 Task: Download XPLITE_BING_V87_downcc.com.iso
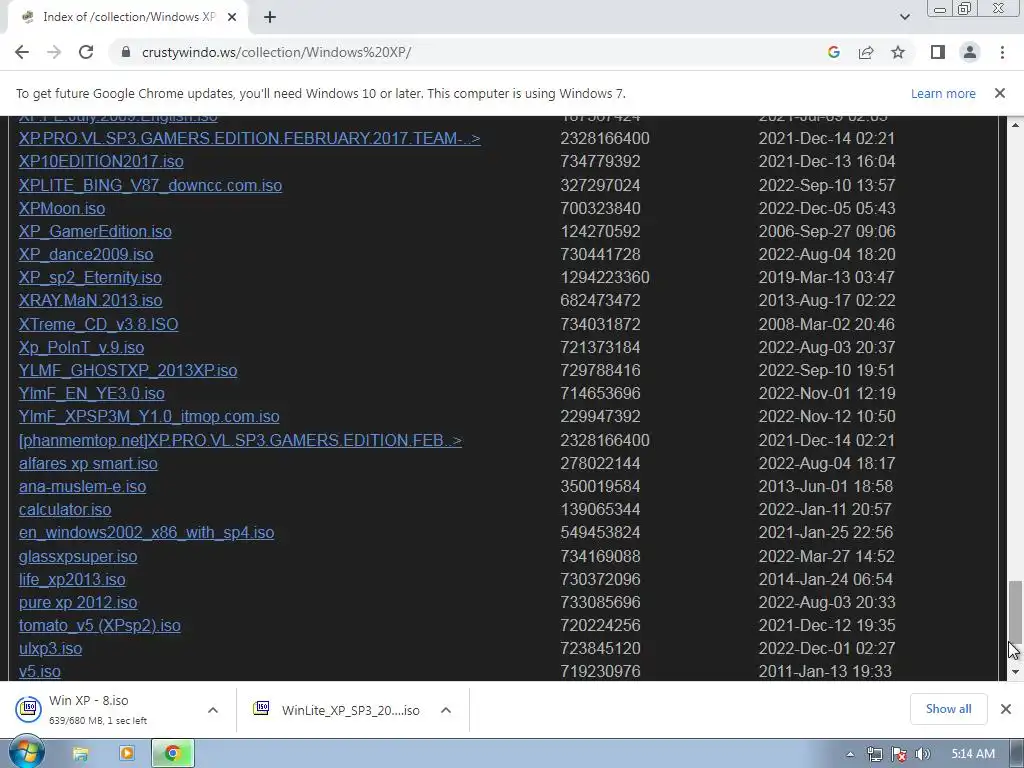click(x=150, y=185)
